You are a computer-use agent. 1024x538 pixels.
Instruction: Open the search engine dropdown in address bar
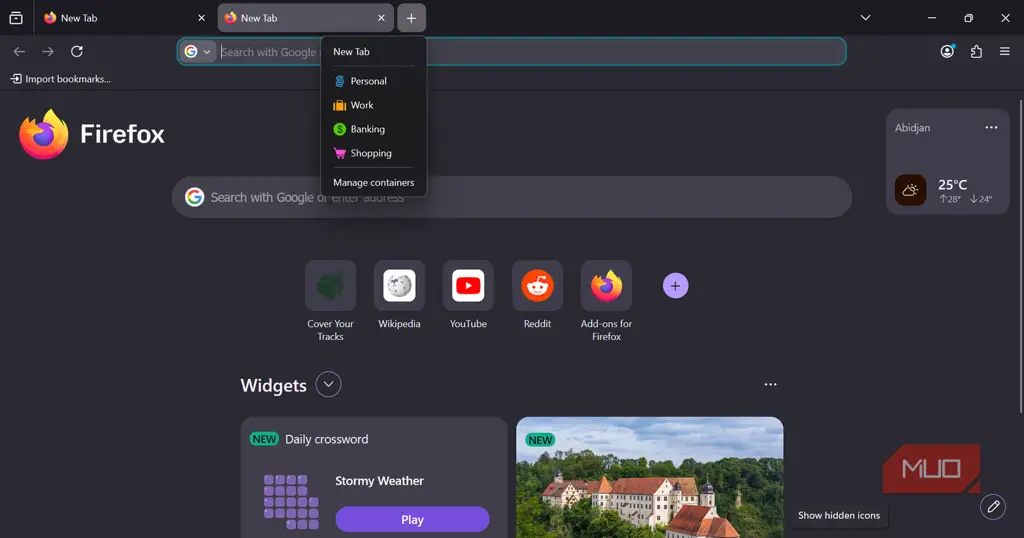pos(198,52)
